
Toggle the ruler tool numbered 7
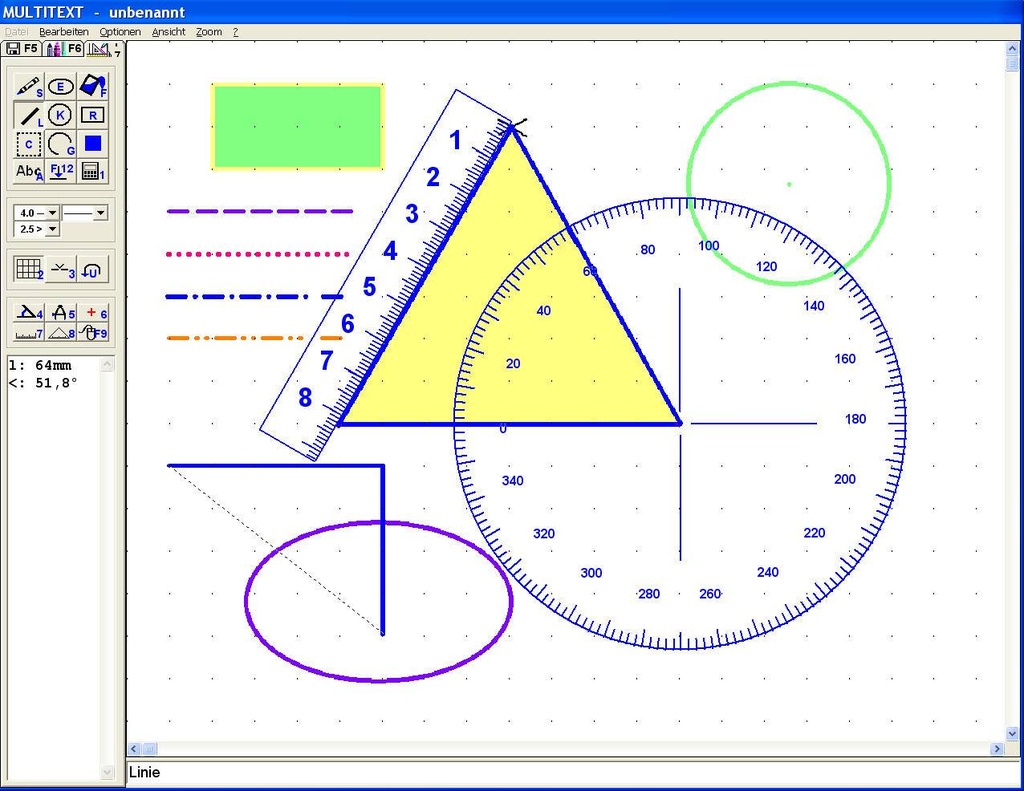click(x=29, y=333)
